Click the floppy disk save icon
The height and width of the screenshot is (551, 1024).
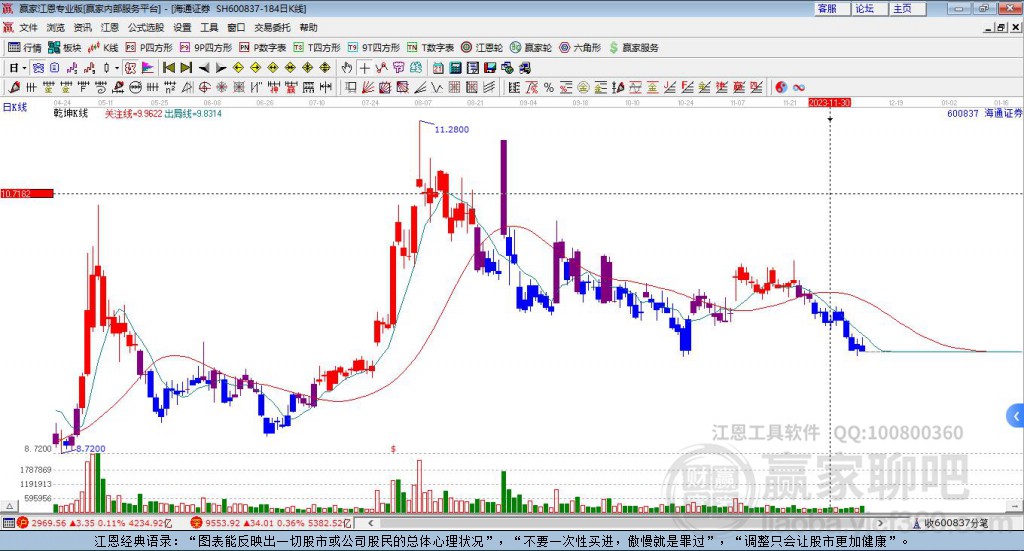tap(490, 68)
